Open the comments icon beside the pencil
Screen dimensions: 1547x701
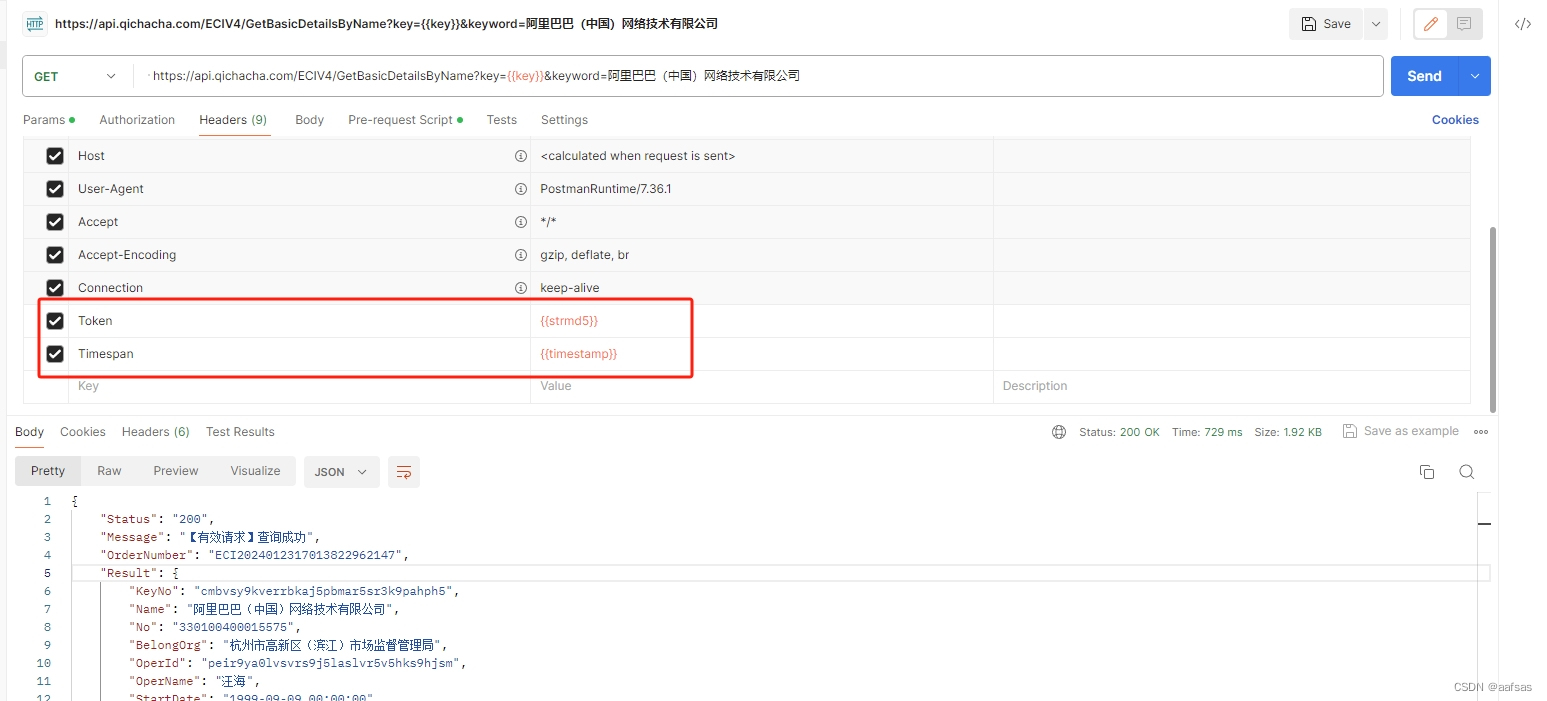pos(1464,24)
